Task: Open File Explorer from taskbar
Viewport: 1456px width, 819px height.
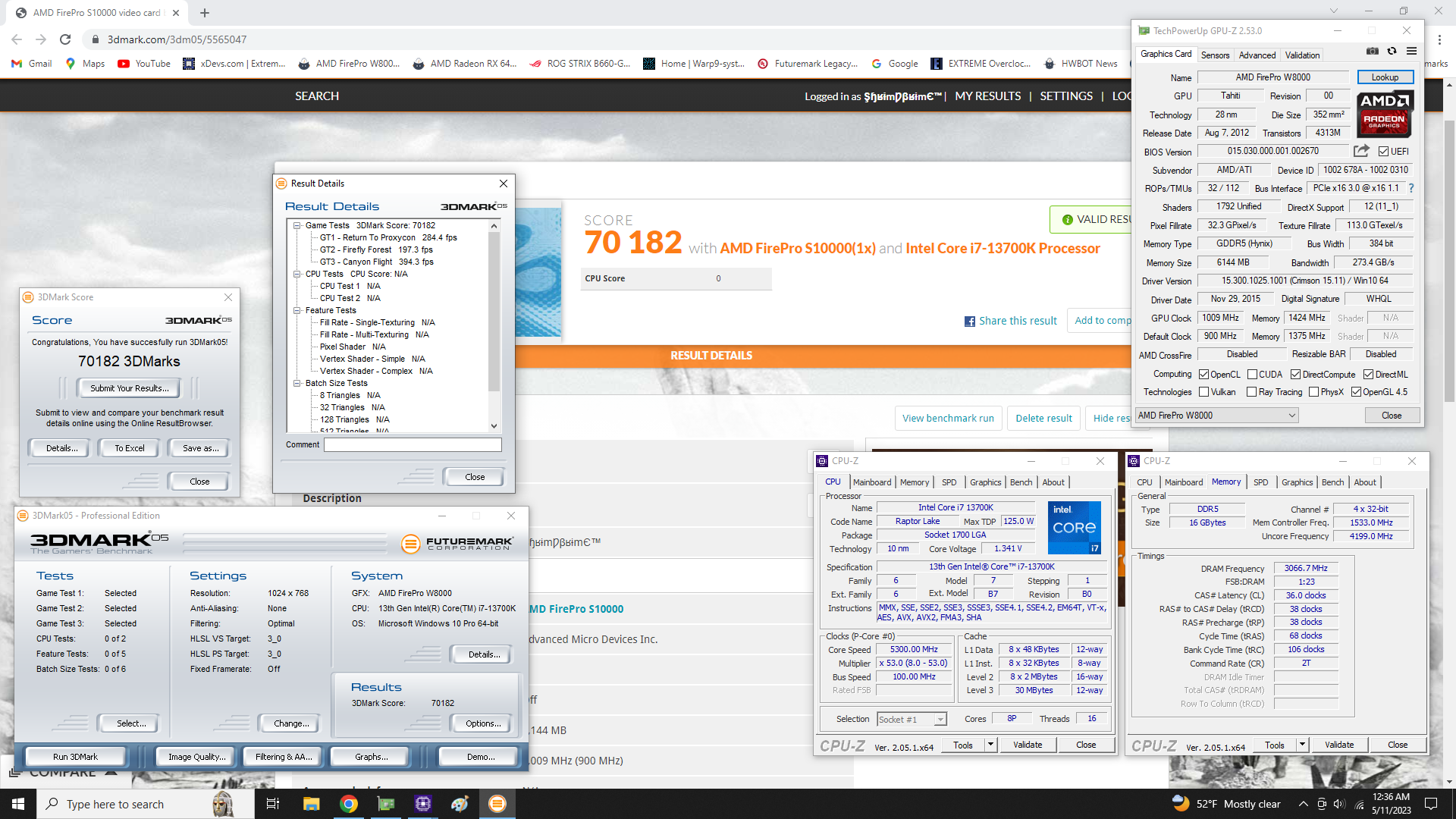Action: tap(311, 804)
